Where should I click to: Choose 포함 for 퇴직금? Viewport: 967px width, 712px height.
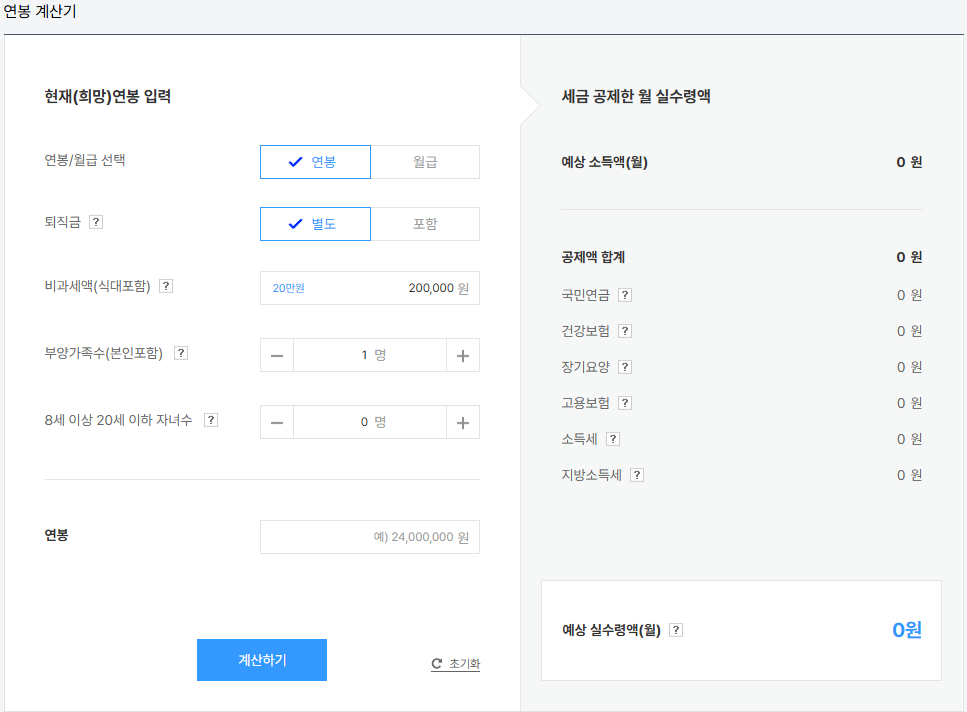(425, 224)
